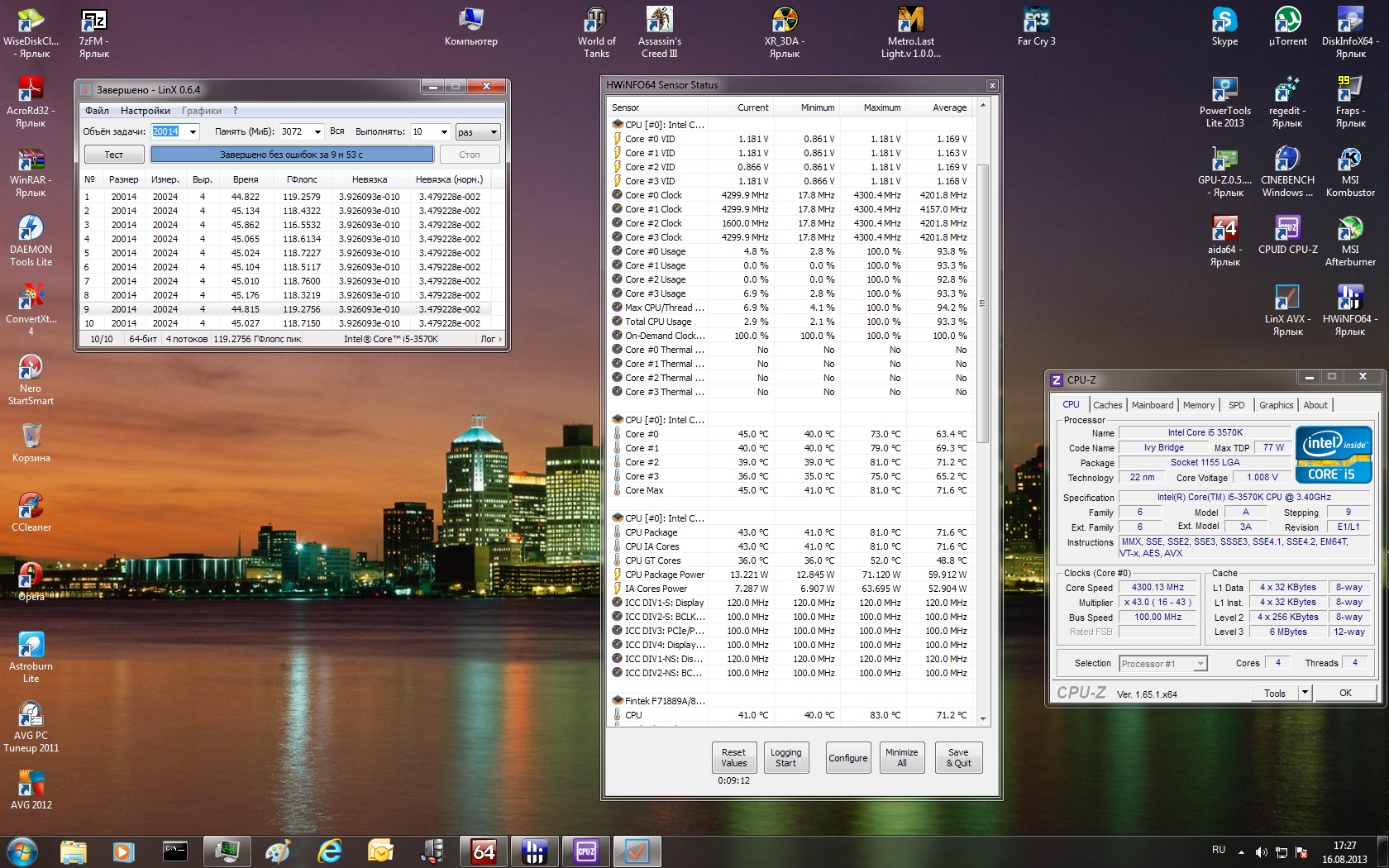Open the Лог panel in LinX status bar
This screenshot has height=868, width=1389.
(x=490, y=339)
